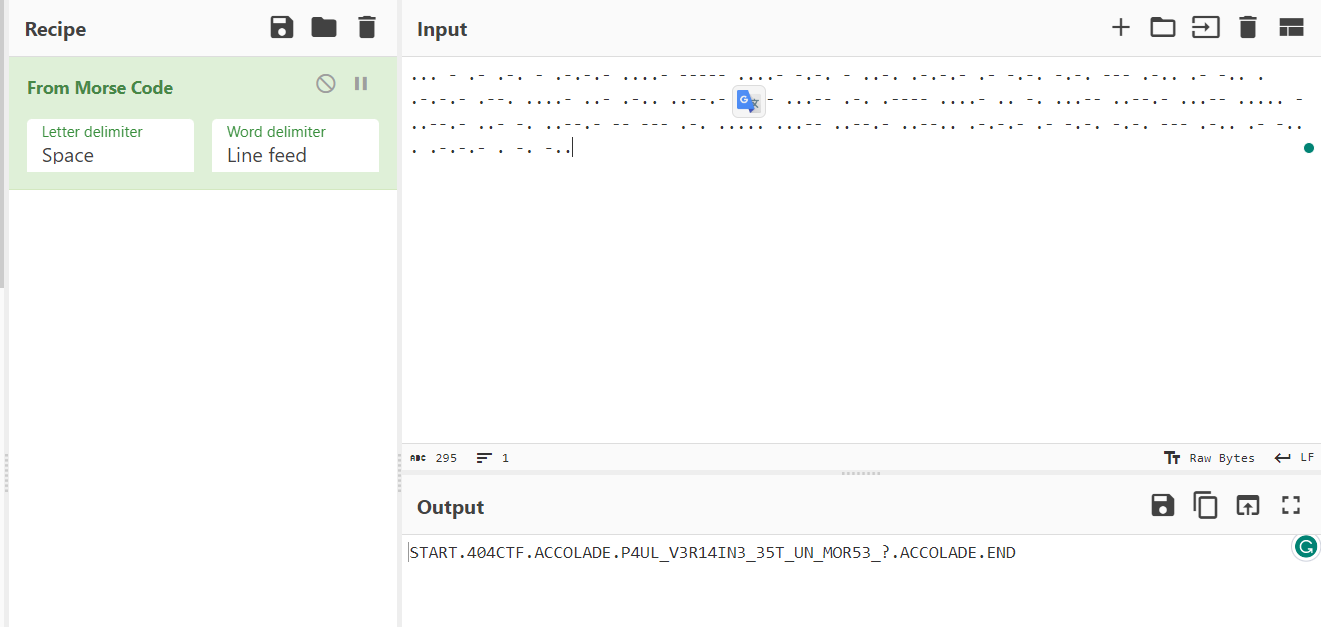Open file as input
Viewport: 1321px width, 627px height.
[1205, 28]
